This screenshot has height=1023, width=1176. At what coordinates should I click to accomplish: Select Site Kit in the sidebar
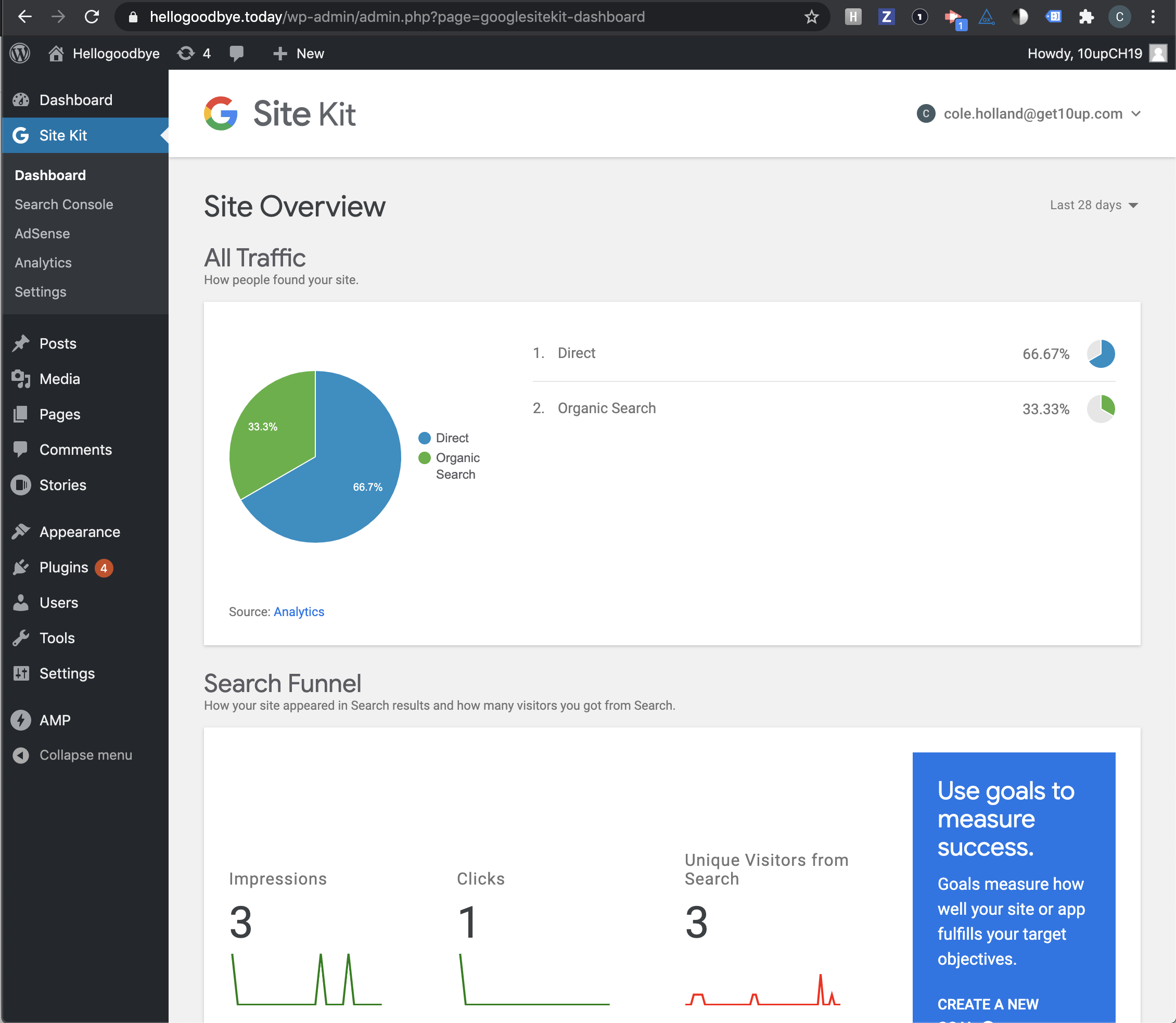coord(86,135)
